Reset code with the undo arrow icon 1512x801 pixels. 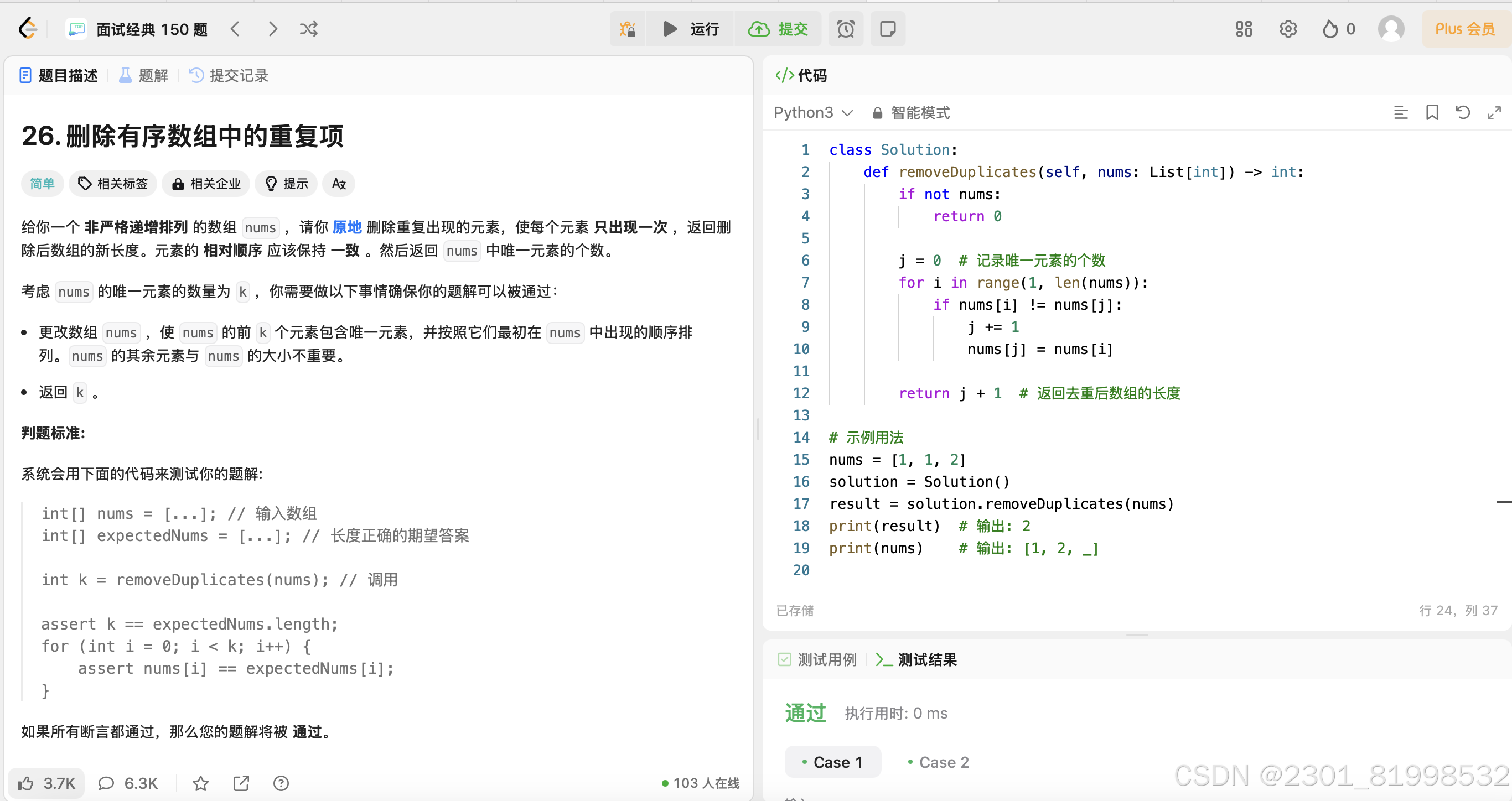pos(1463,112)
